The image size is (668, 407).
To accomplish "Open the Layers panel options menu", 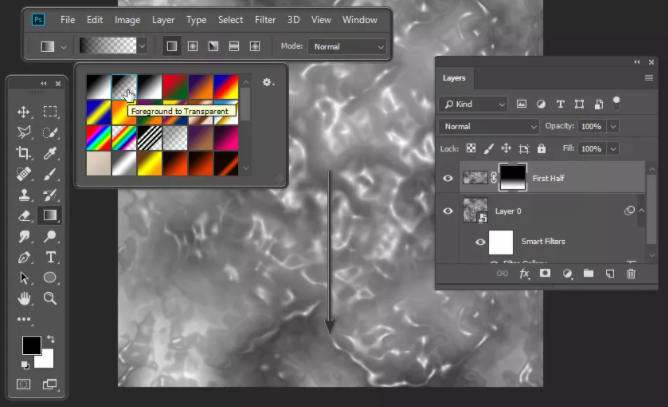I will click(648, 78).
